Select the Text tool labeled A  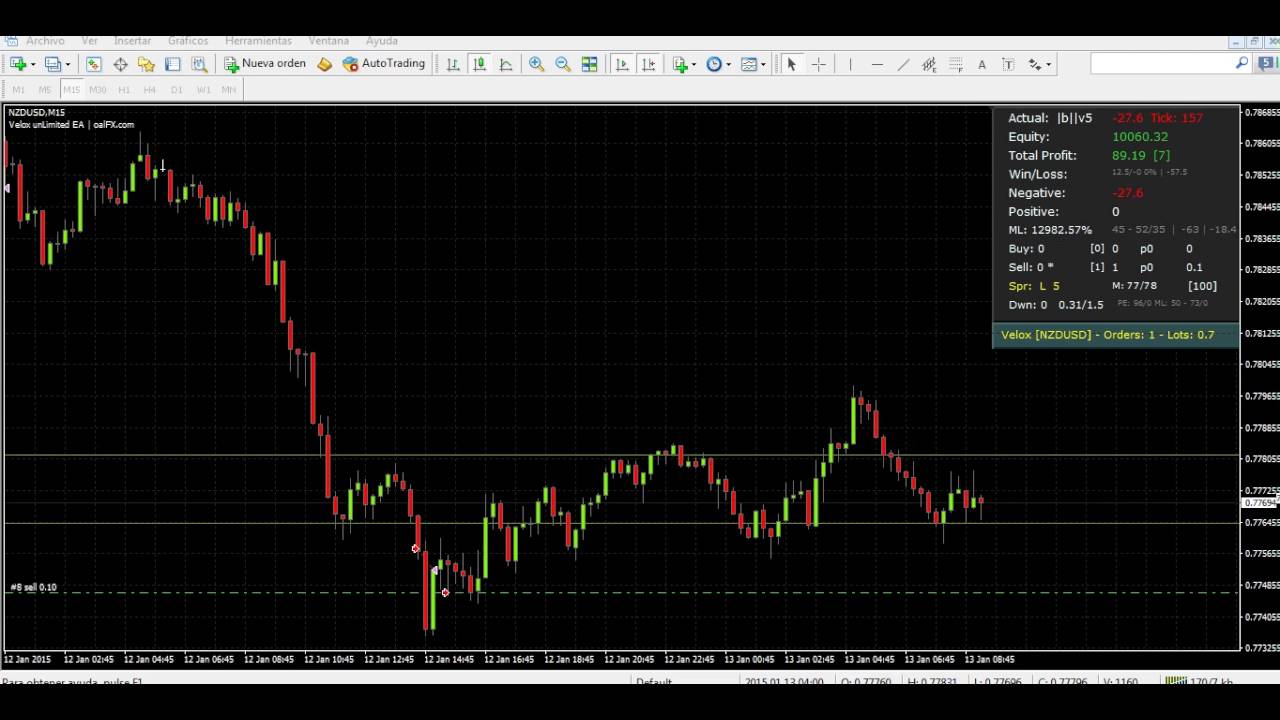(982, 64)
